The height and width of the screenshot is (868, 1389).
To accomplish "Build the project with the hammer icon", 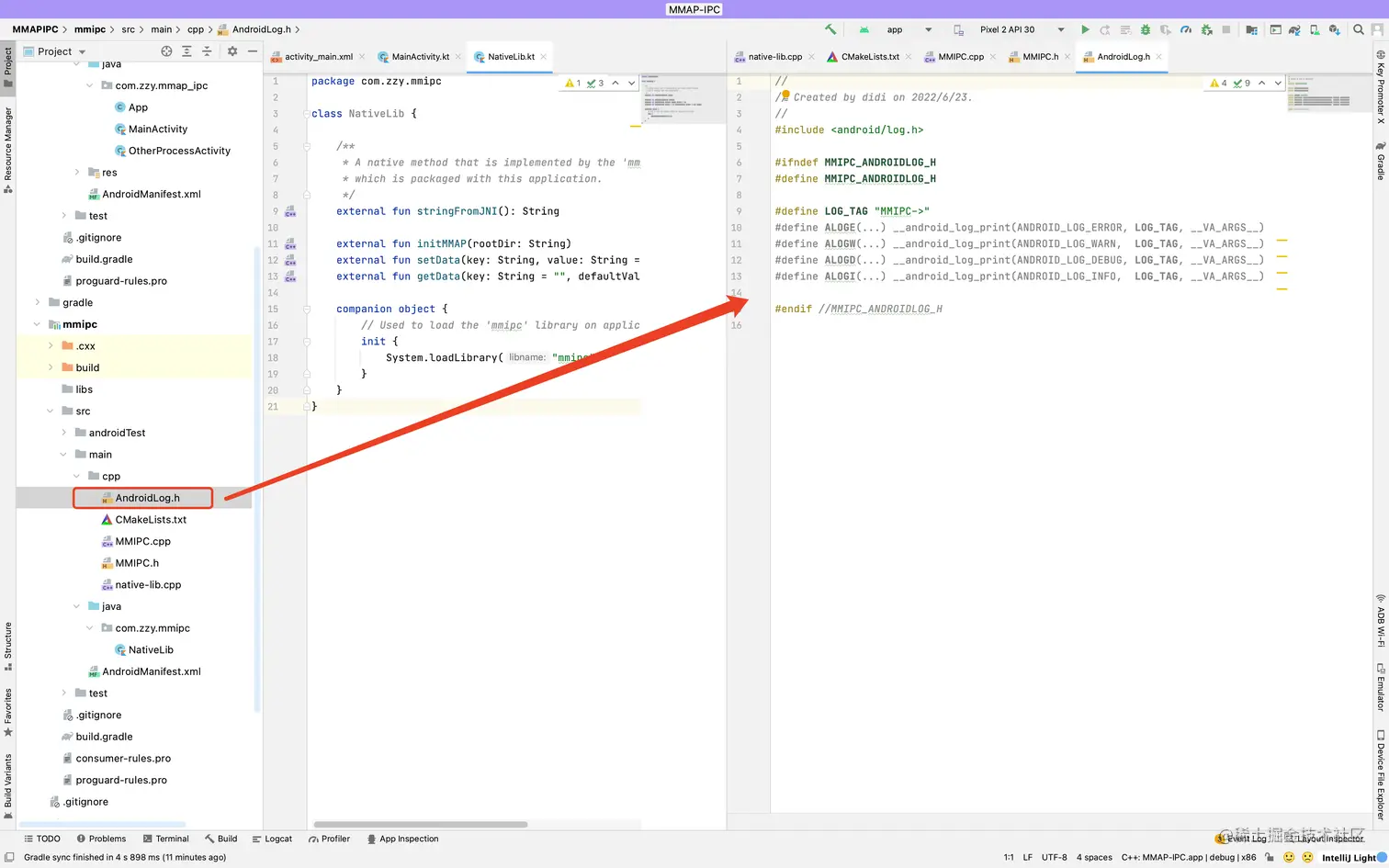I will [x=830, y=29].
